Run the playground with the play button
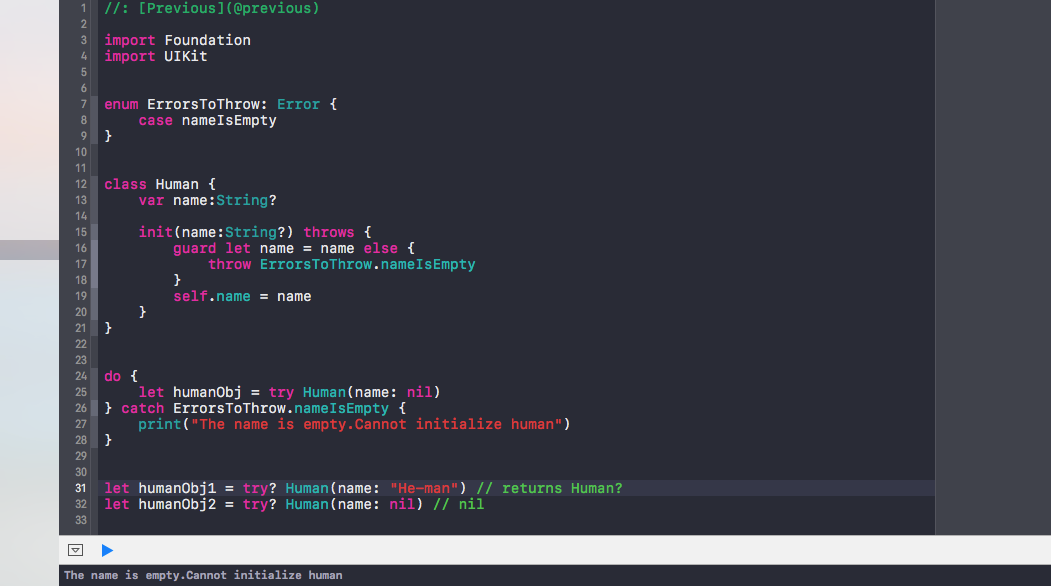The height and width of the screenshot is (586, 1051). click(107, 550)
